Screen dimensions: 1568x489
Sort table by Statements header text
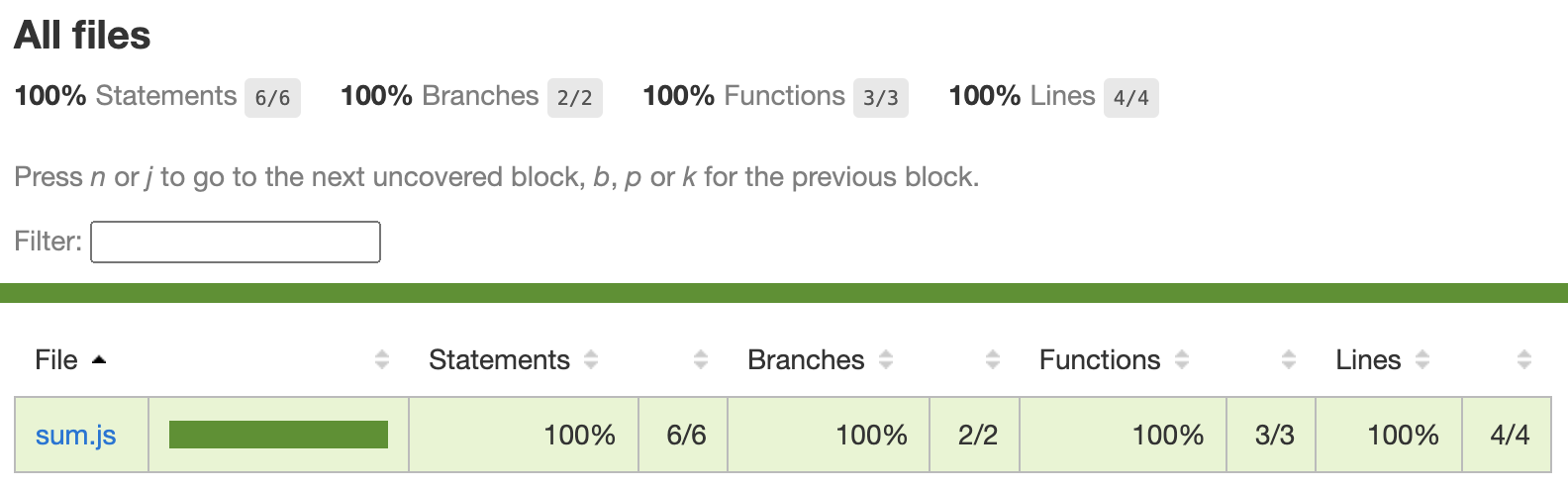click(499, 360)
